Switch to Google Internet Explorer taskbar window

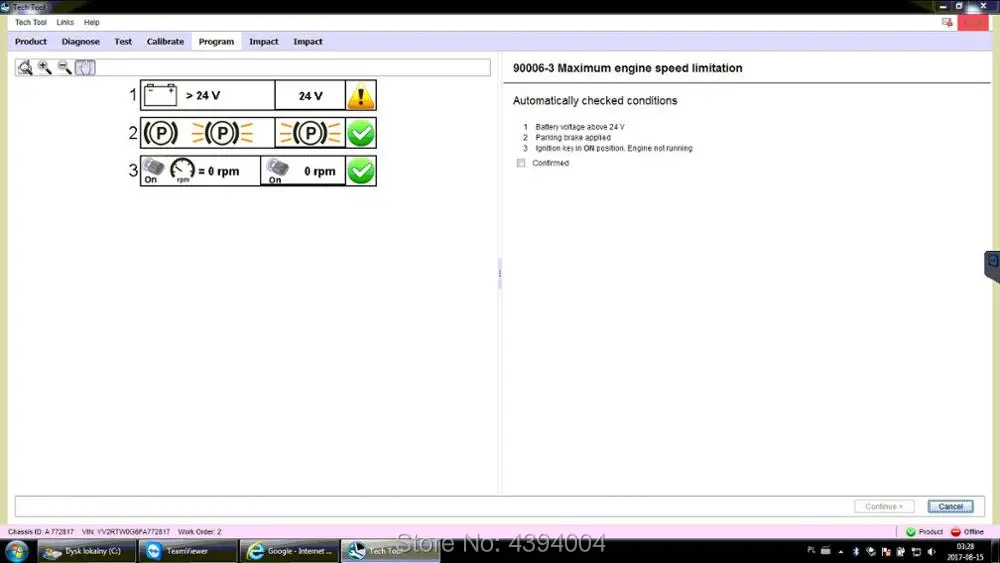coord(290,551)
